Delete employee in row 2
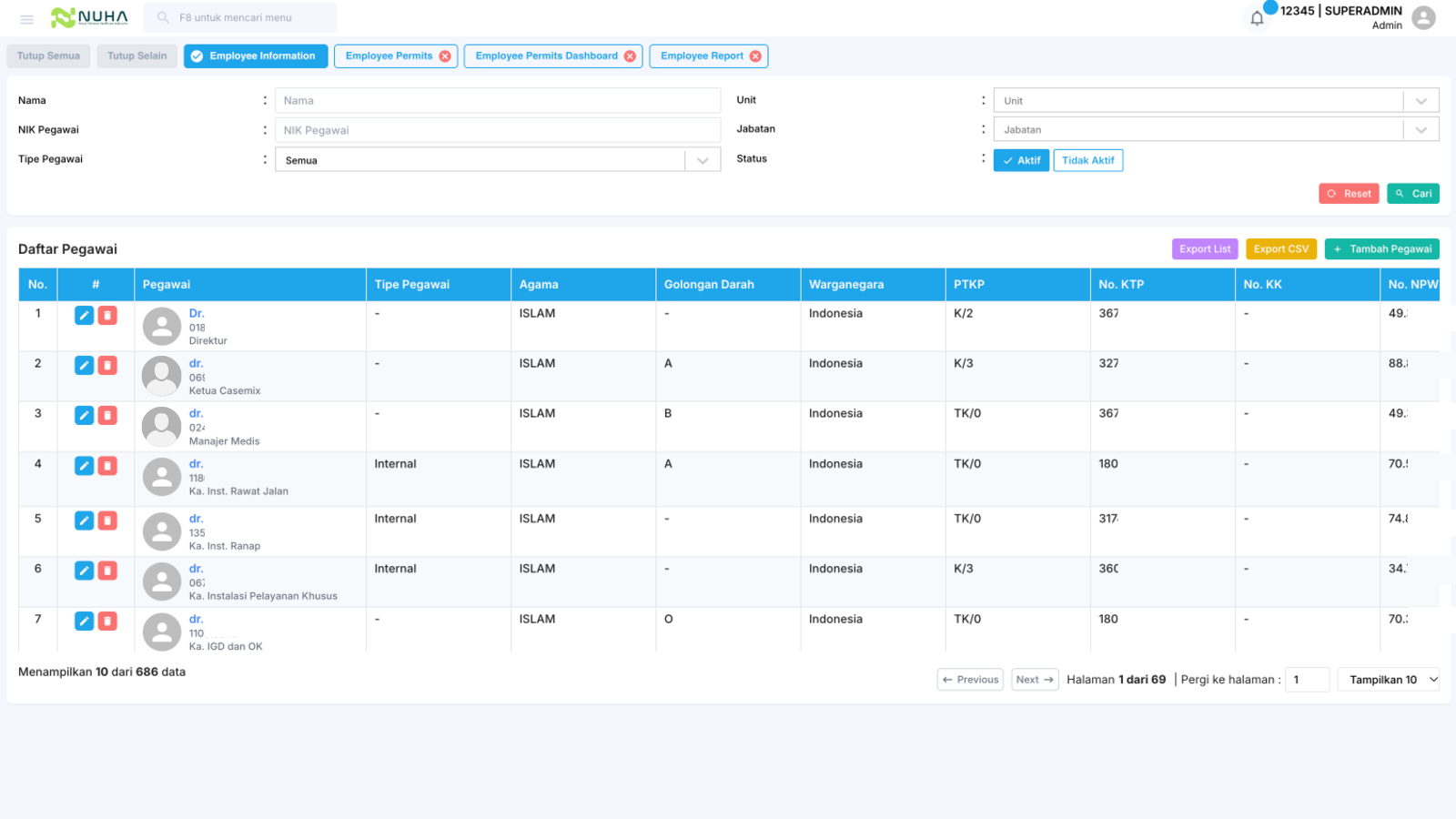The height and width of the screenshot is (819, 1456). point(107,365)
